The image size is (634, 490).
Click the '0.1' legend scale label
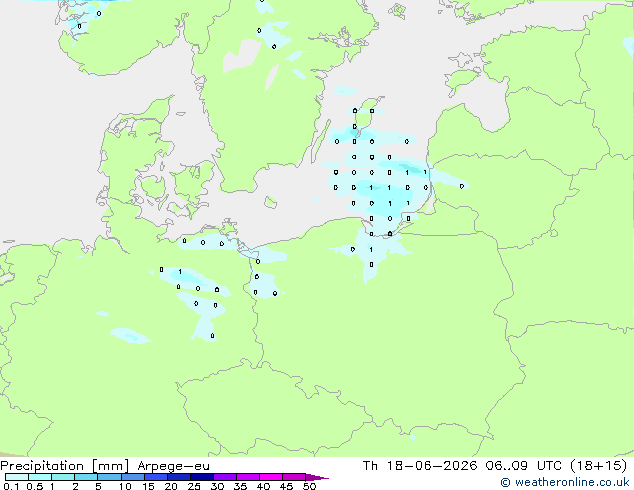11,486
